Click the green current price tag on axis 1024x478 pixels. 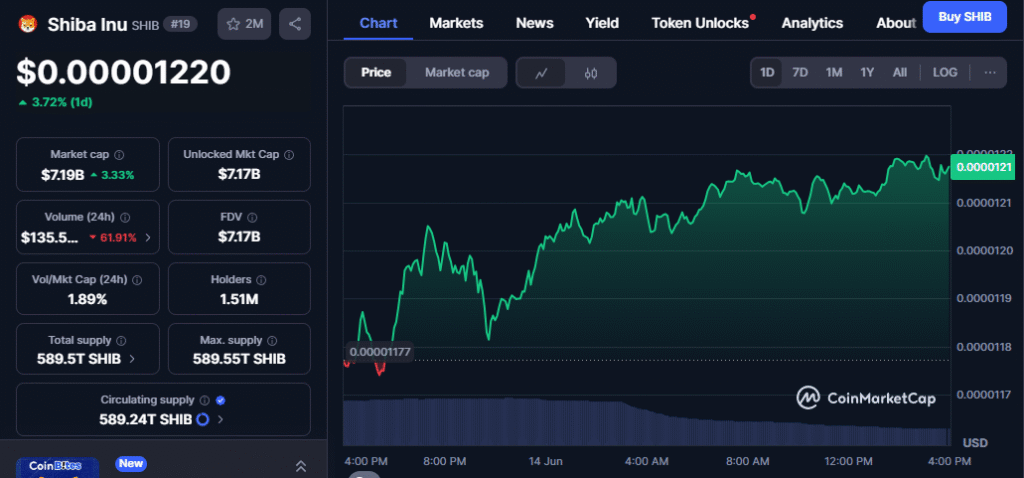984,167
